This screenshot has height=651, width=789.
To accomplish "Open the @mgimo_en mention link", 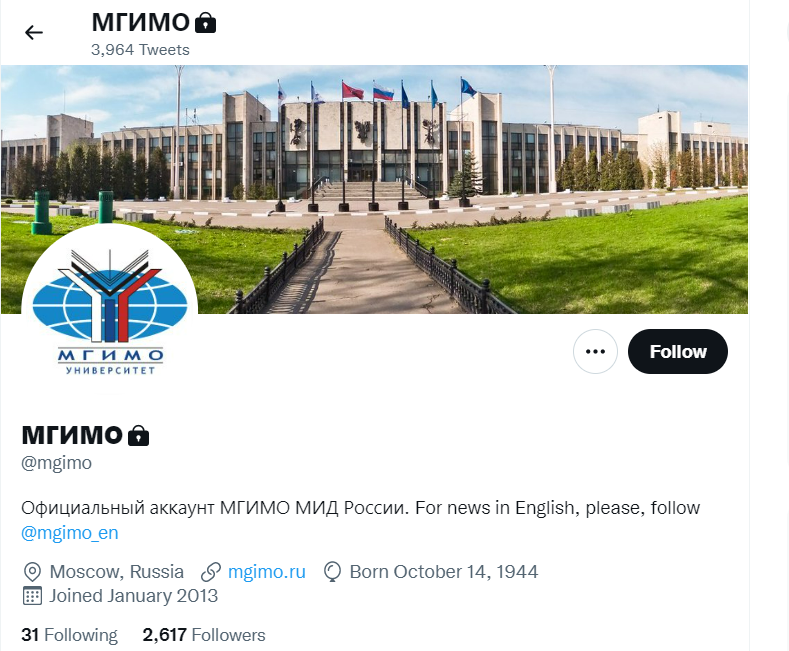I will coord(69,532).
